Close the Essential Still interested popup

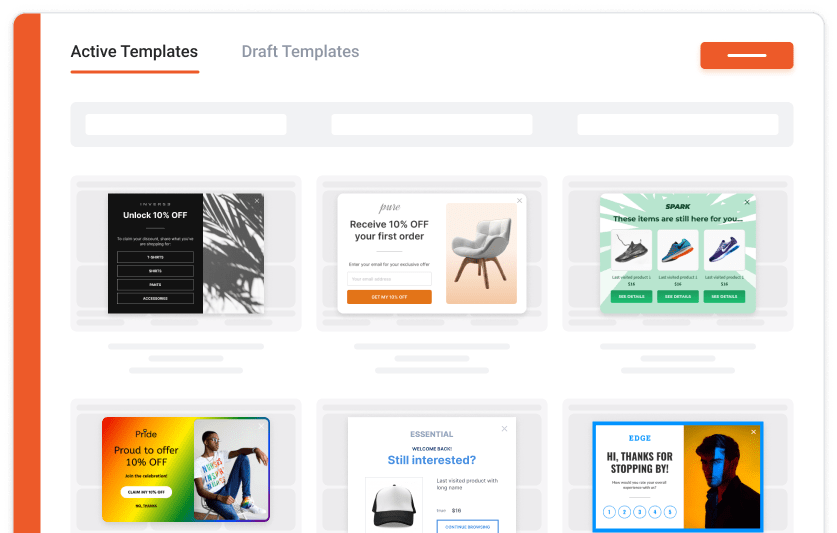click(504, 428)
